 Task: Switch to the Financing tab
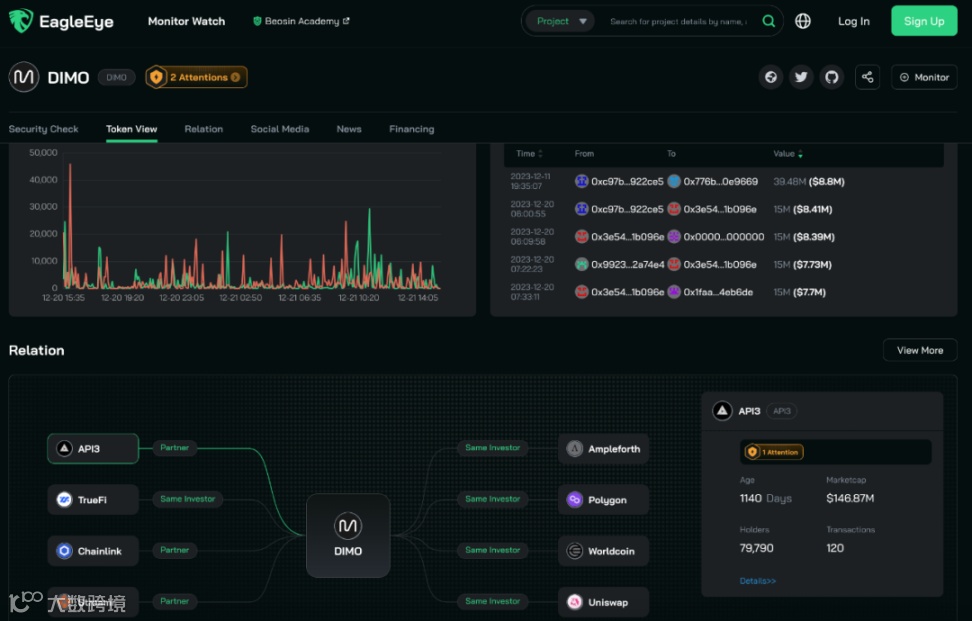(412, 129)
